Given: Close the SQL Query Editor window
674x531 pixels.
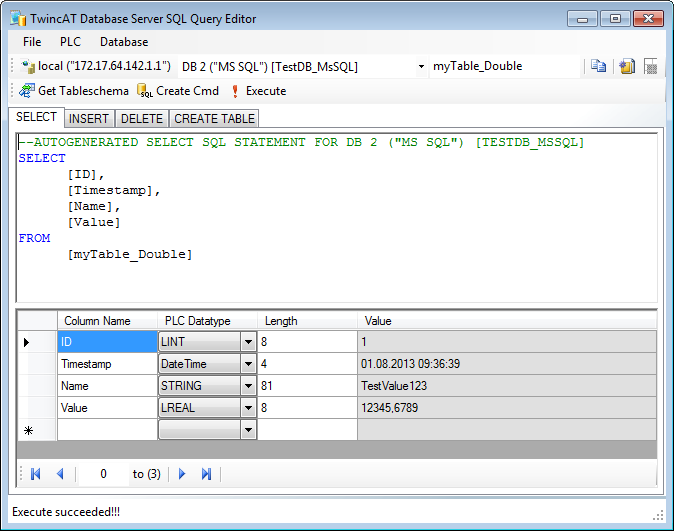Looking at the screenshot, I should click(648, 19).
